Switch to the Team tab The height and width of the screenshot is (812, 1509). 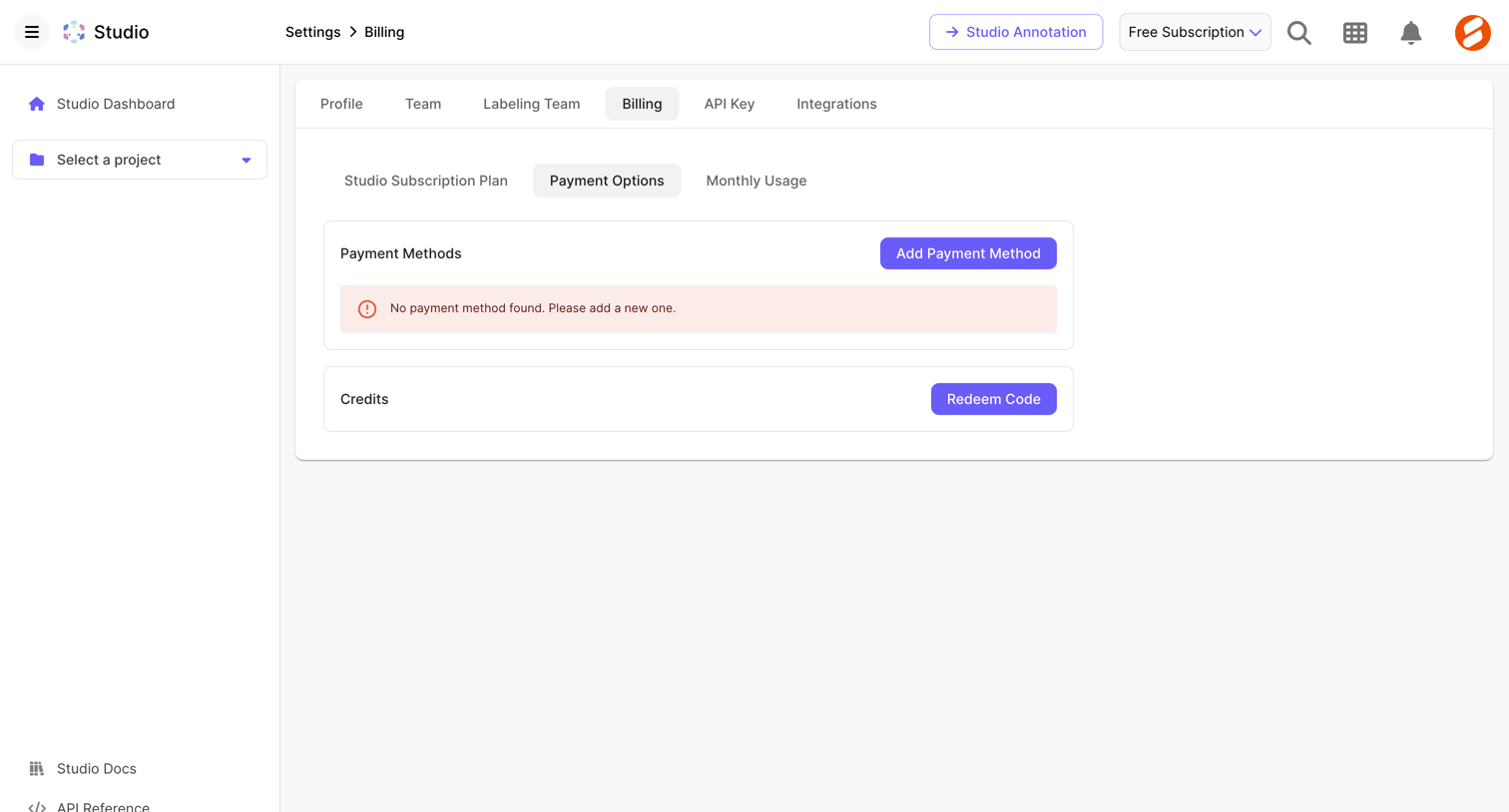(x=423, y=104)
